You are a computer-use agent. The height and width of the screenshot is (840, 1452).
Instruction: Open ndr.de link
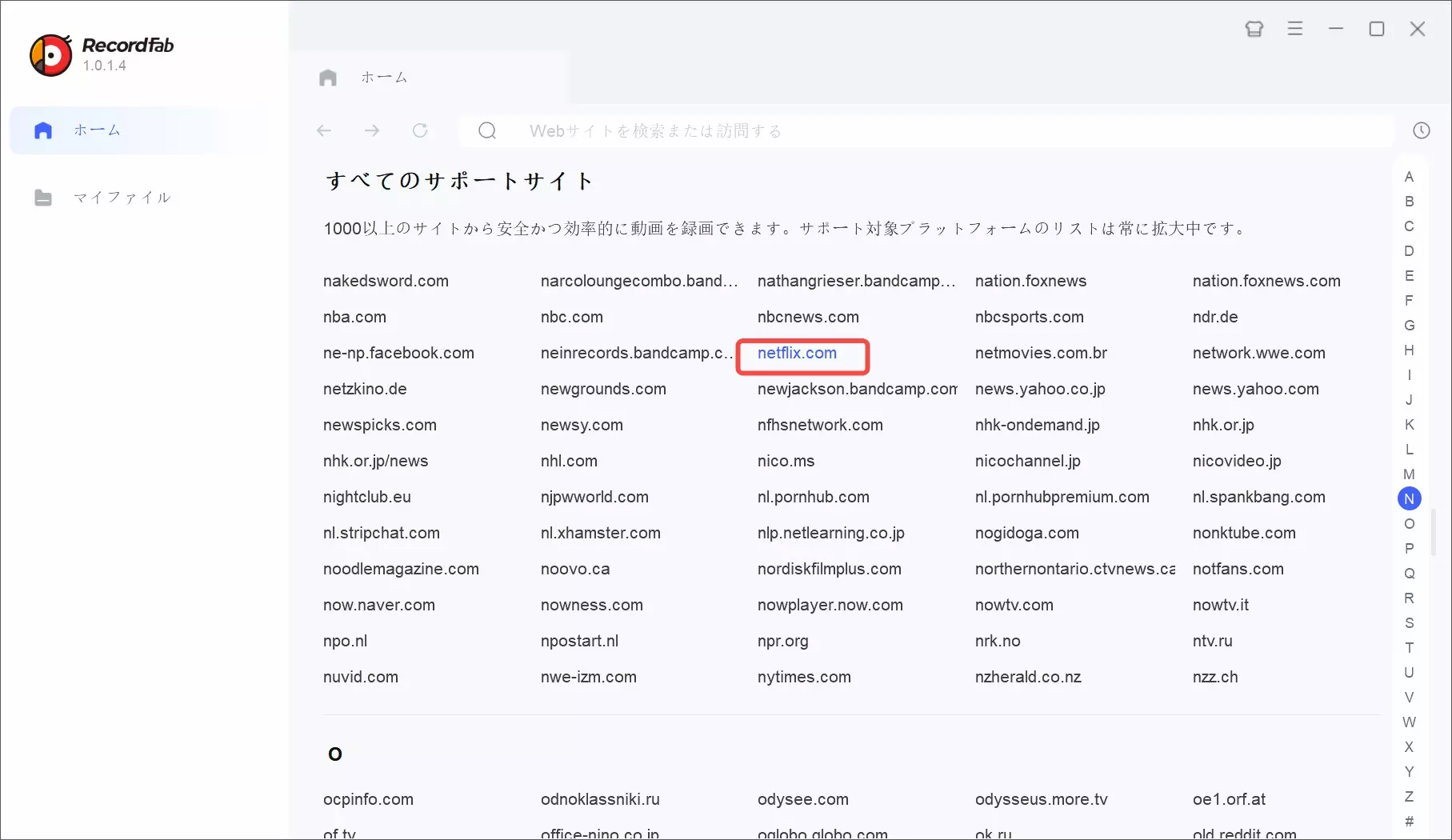point(1215,317)
